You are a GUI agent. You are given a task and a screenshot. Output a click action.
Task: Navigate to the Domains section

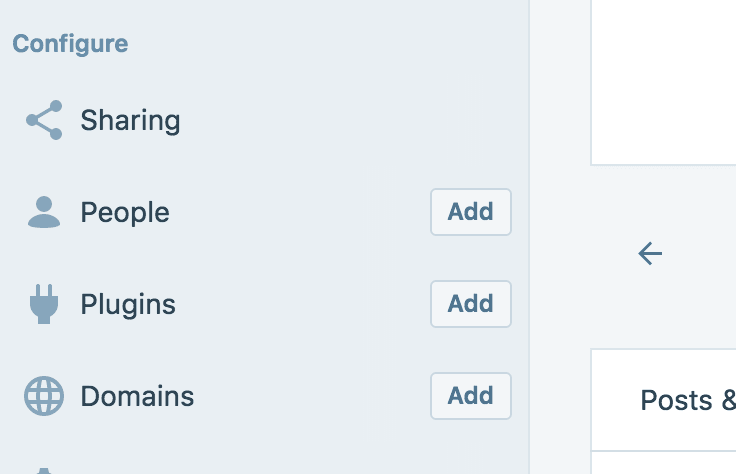(x=137, y=396)
